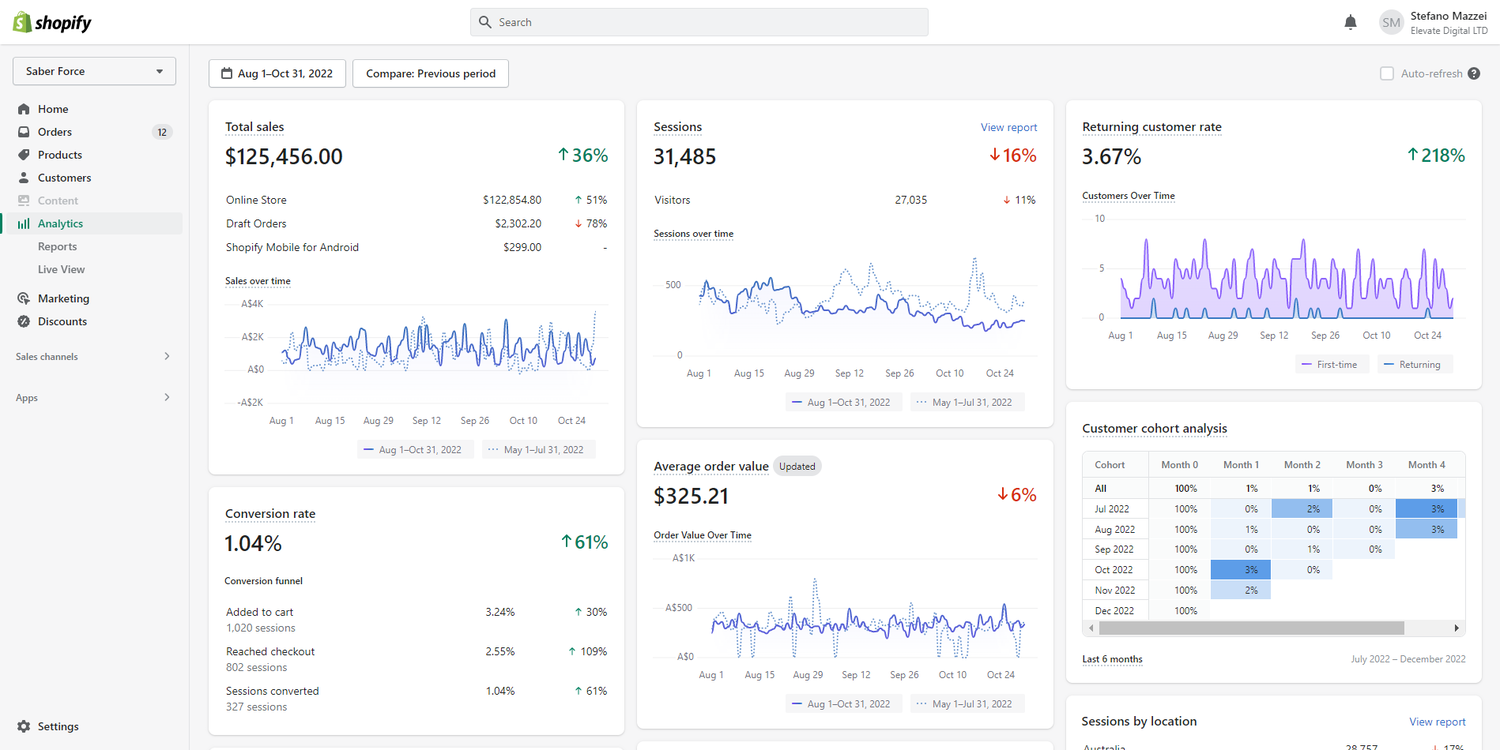
Task: Click the Customers person icon
Action: click(x=24, y=178)
